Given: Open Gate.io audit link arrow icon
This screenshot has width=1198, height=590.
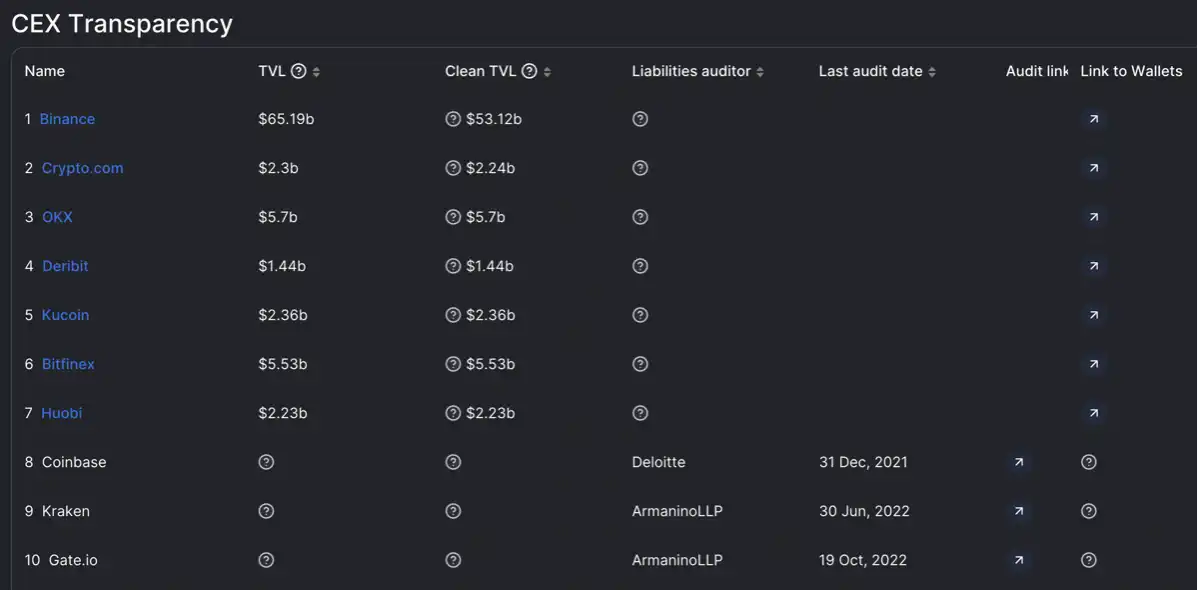Looking at the screenshot, I should point(1018,560).
